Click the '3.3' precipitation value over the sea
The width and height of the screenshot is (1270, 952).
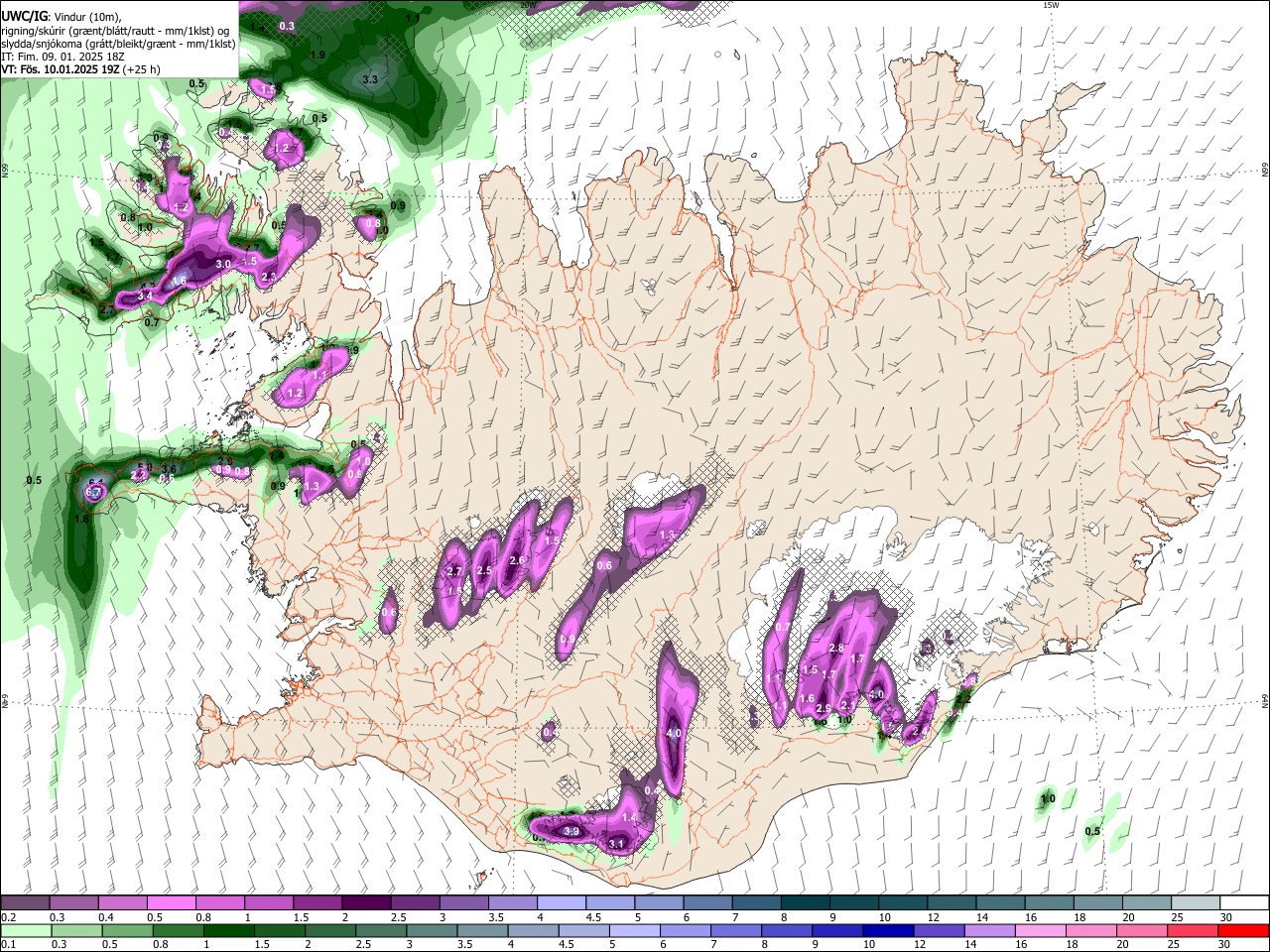pos(370,78)
